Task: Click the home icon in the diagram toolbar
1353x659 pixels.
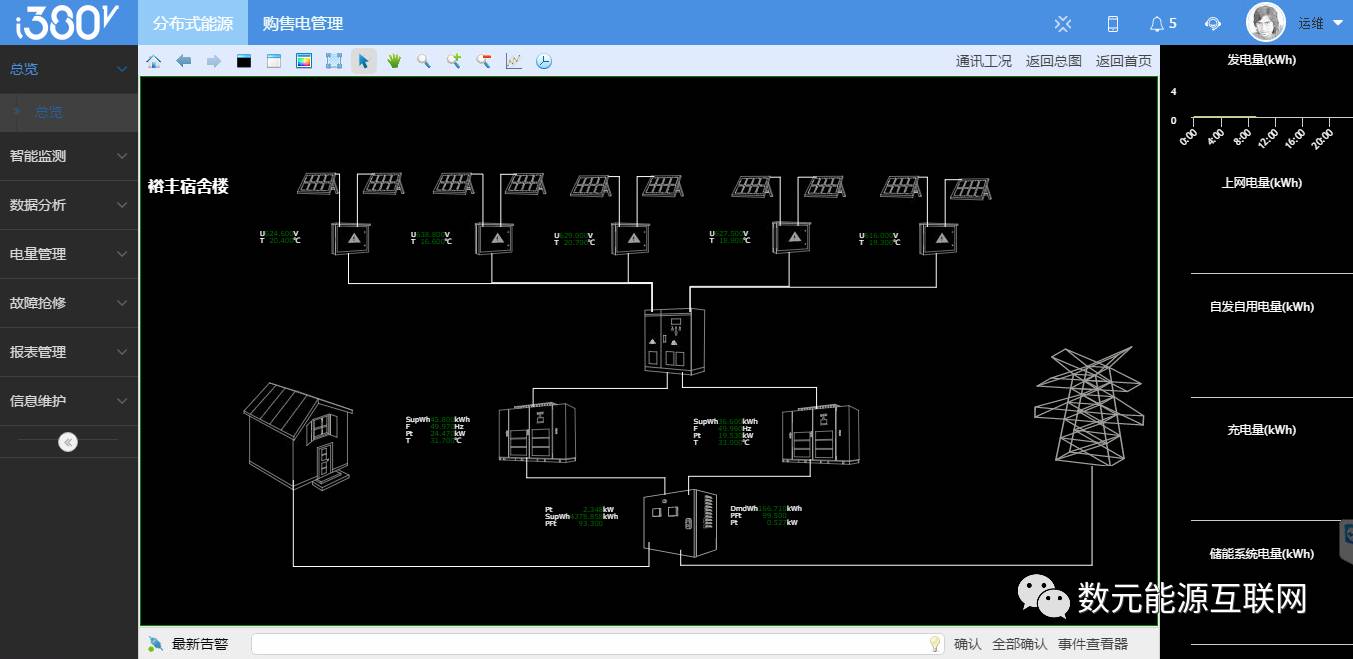Action: [154, 61]
